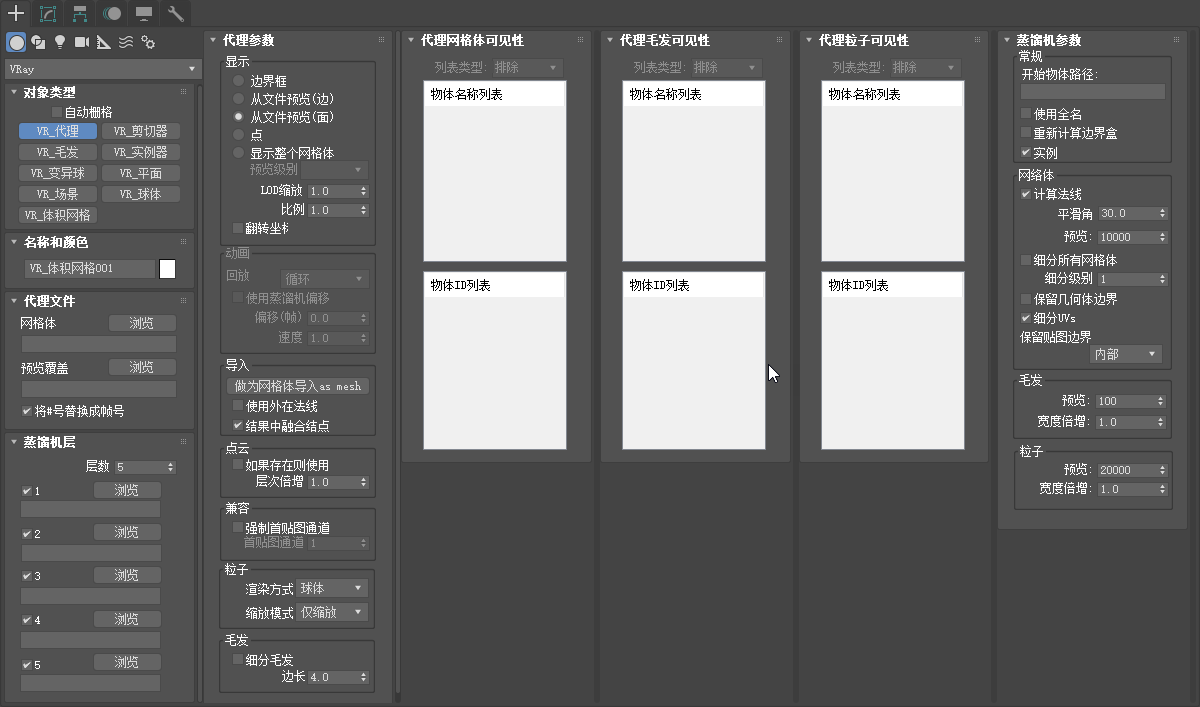The width and height of the screenshot is (1200, 707).
Task: Click 做为网格体导入as mesh button
Action: (x=297, y=386)
